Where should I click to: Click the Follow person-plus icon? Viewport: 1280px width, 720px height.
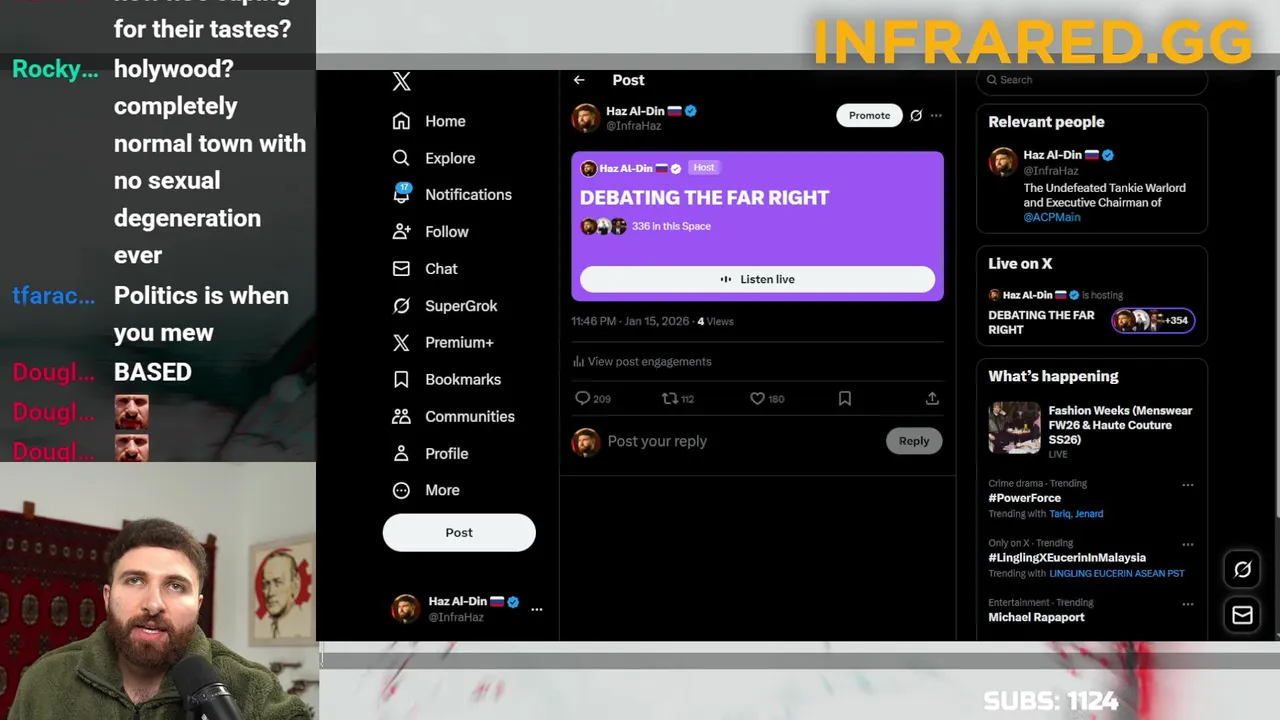click(401, 231)
